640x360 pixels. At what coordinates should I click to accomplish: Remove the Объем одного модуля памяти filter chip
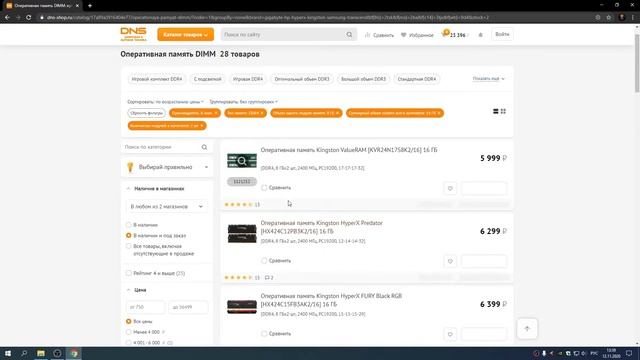coord(338,113)
